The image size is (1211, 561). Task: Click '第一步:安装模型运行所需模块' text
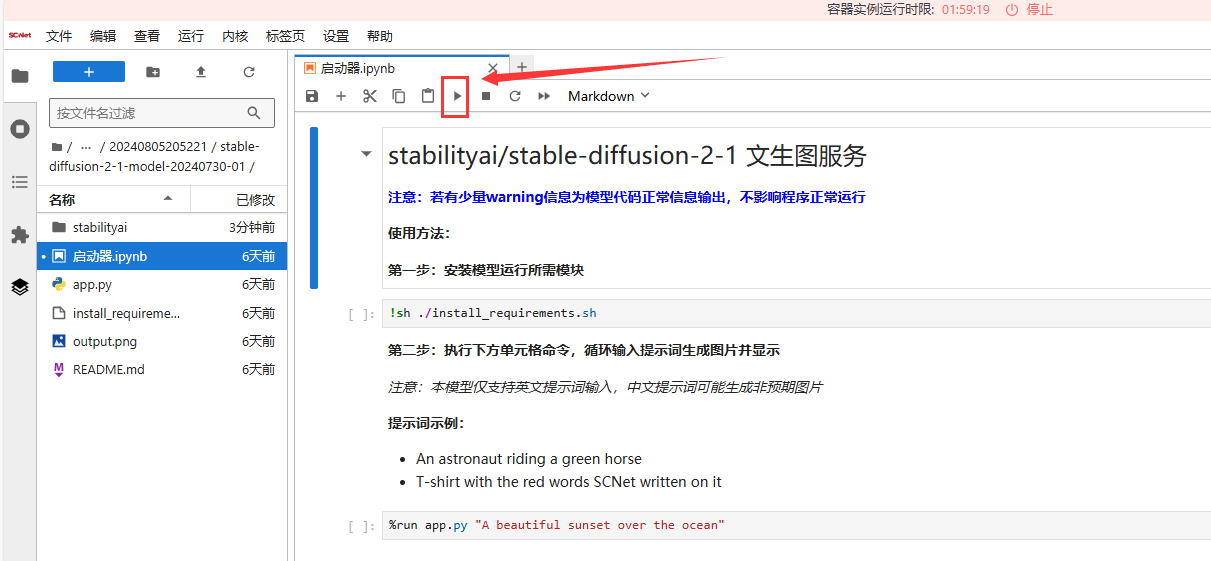tap(486, 270)
